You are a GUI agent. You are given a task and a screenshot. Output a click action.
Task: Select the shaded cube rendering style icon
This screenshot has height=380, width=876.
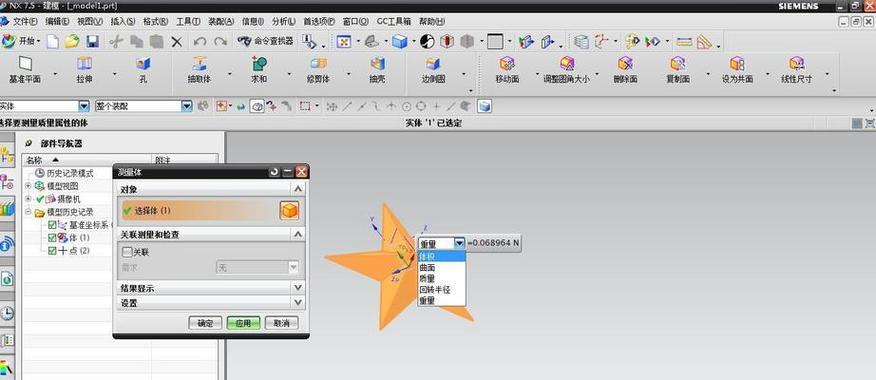pyautogui.click(x=399, y=41)
